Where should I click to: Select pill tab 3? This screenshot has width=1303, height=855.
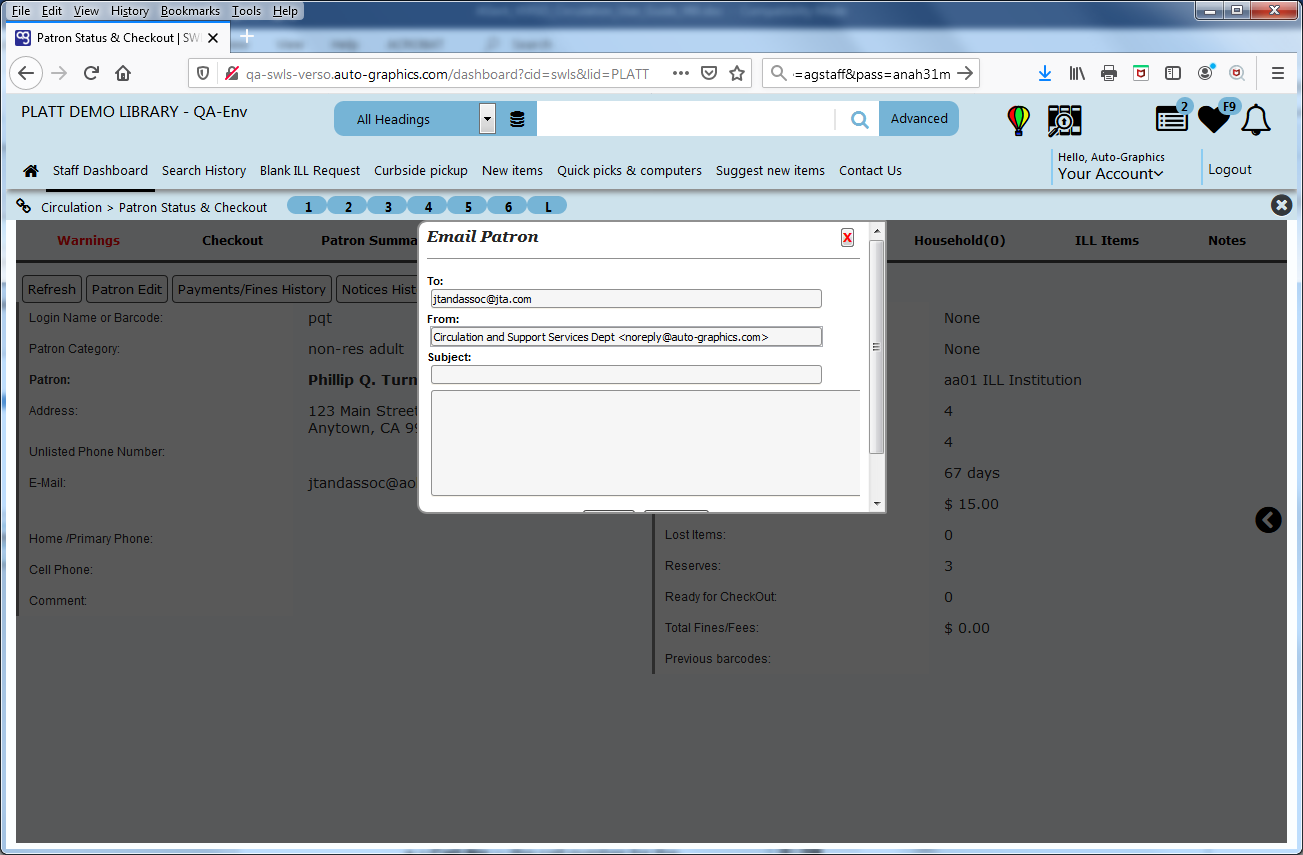[388, 206]
